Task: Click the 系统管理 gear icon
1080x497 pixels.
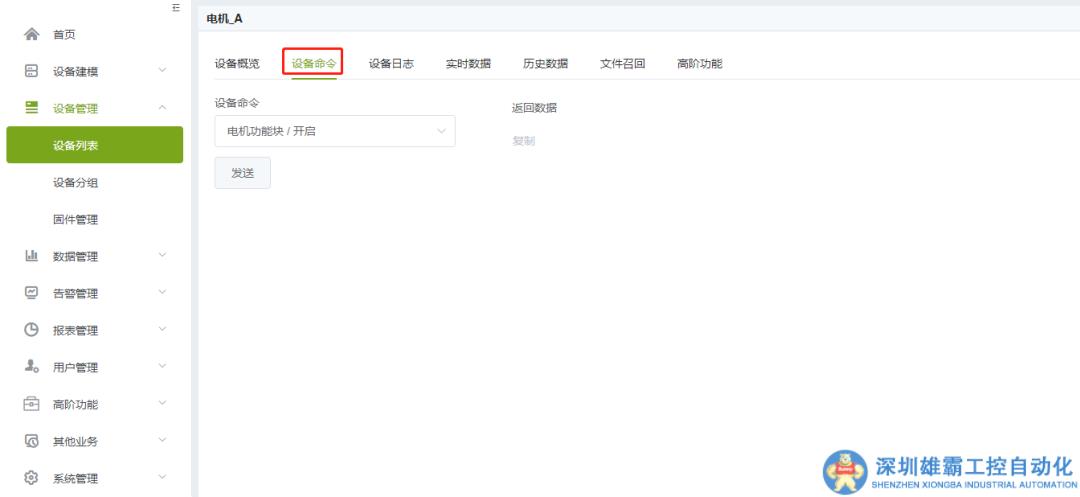Action: pos(31,478)
